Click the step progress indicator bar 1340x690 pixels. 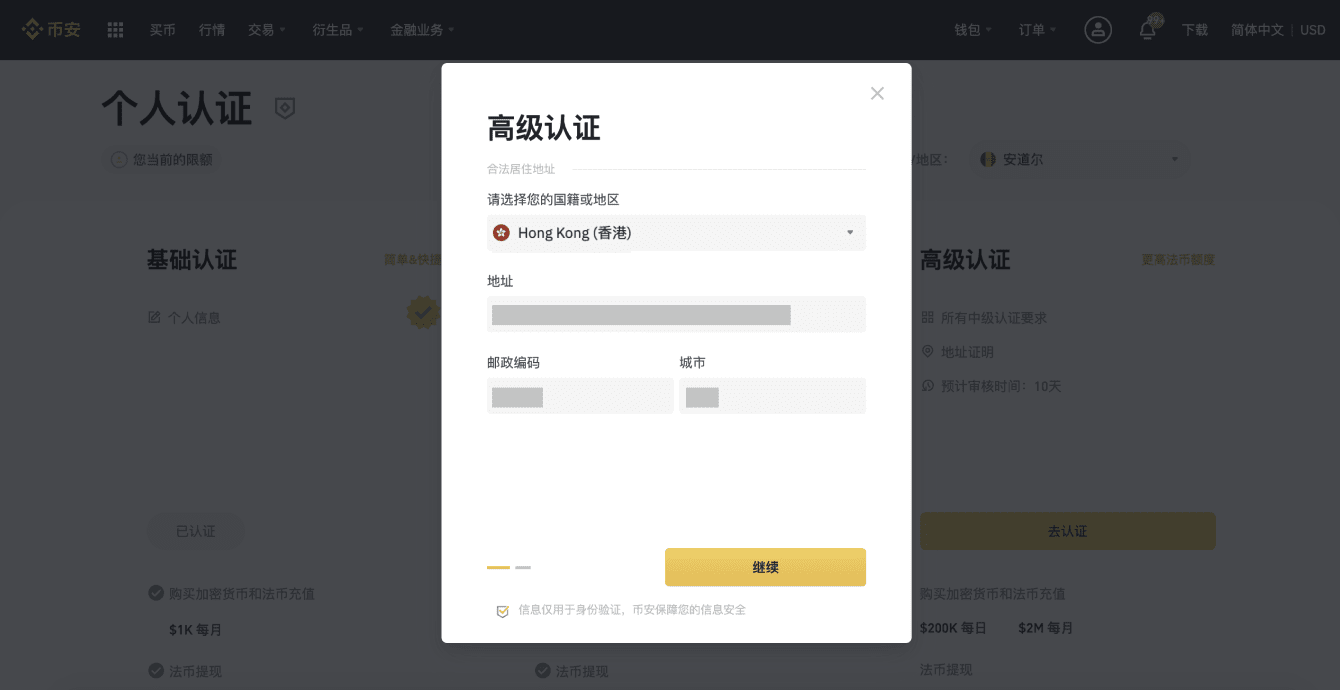tap(509, 567)
